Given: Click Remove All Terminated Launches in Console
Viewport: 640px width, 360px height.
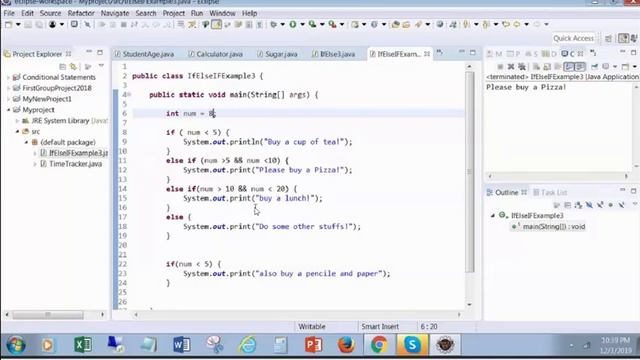Looking at the screenshot, I should (522, 67).
